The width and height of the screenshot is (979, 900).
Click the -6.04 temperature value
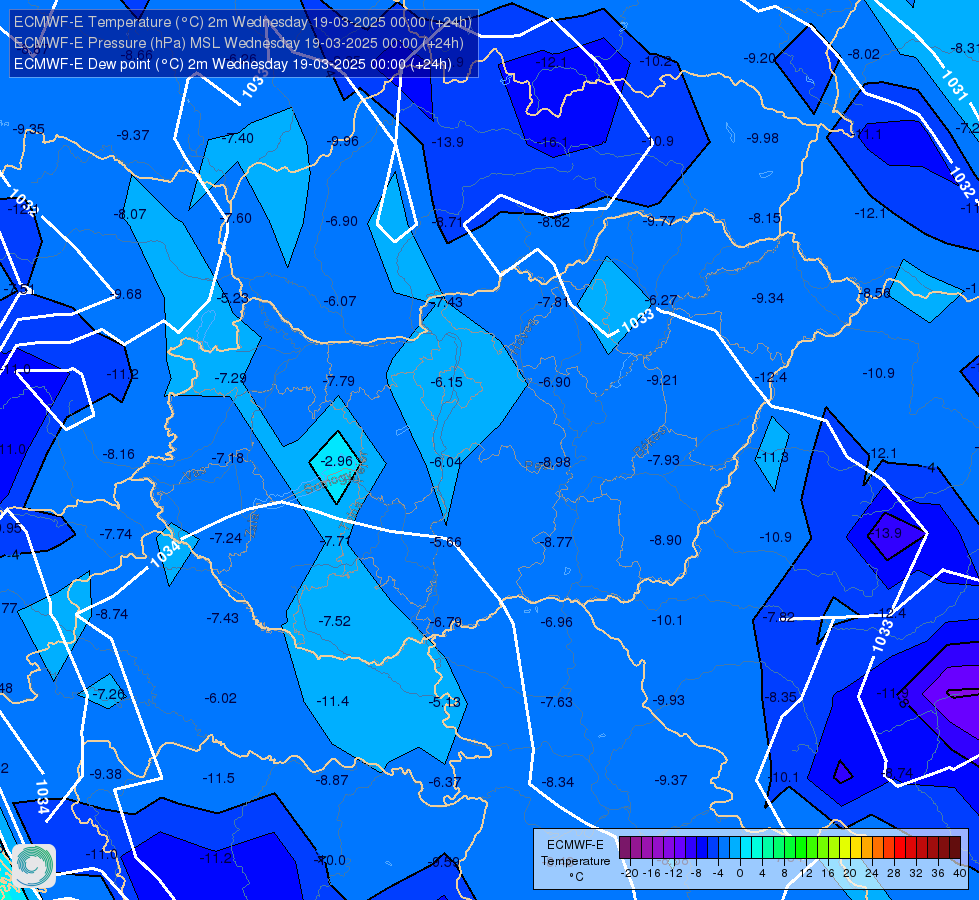click(x=445, y=462)
